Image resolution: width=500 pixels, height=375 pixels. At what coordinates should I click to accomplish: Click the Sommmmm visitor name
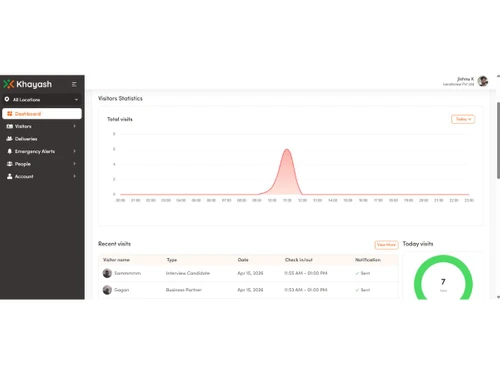click(127, 273)
